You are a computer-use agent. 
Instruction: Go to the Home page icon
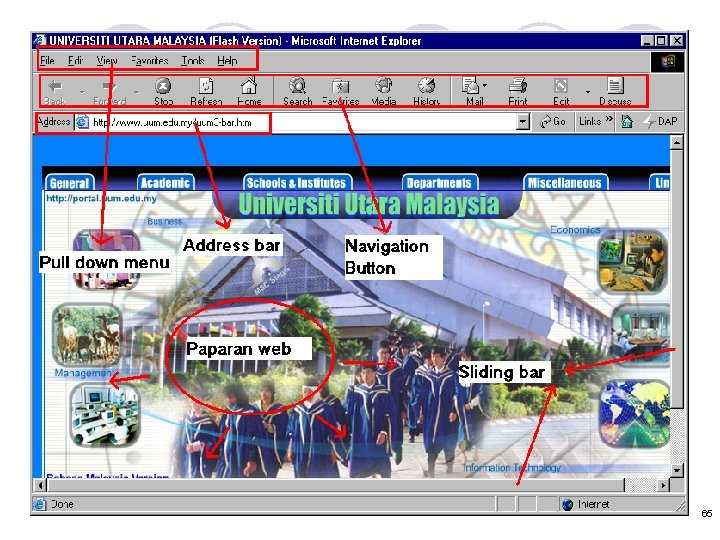tap(249, 92)
